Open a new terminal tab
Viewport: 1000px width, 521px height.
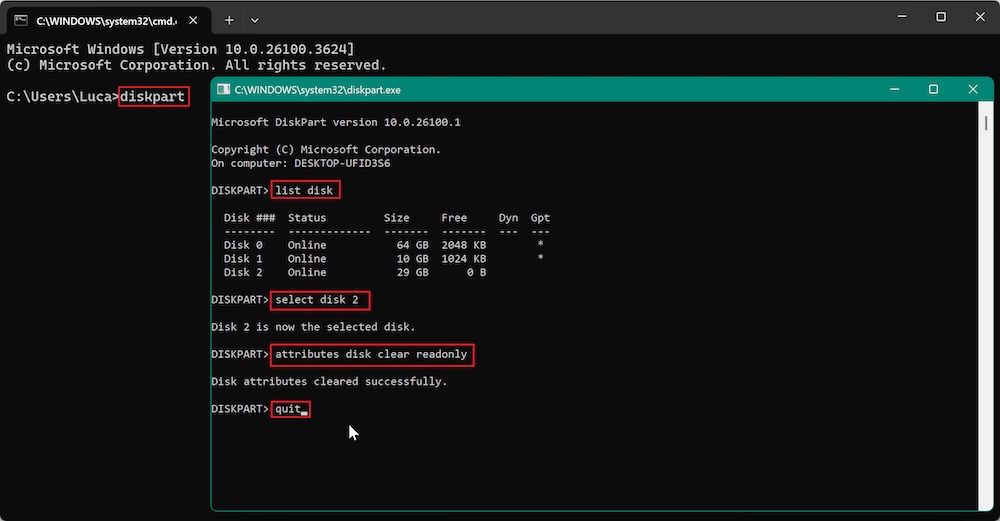(x=229, y=19)
